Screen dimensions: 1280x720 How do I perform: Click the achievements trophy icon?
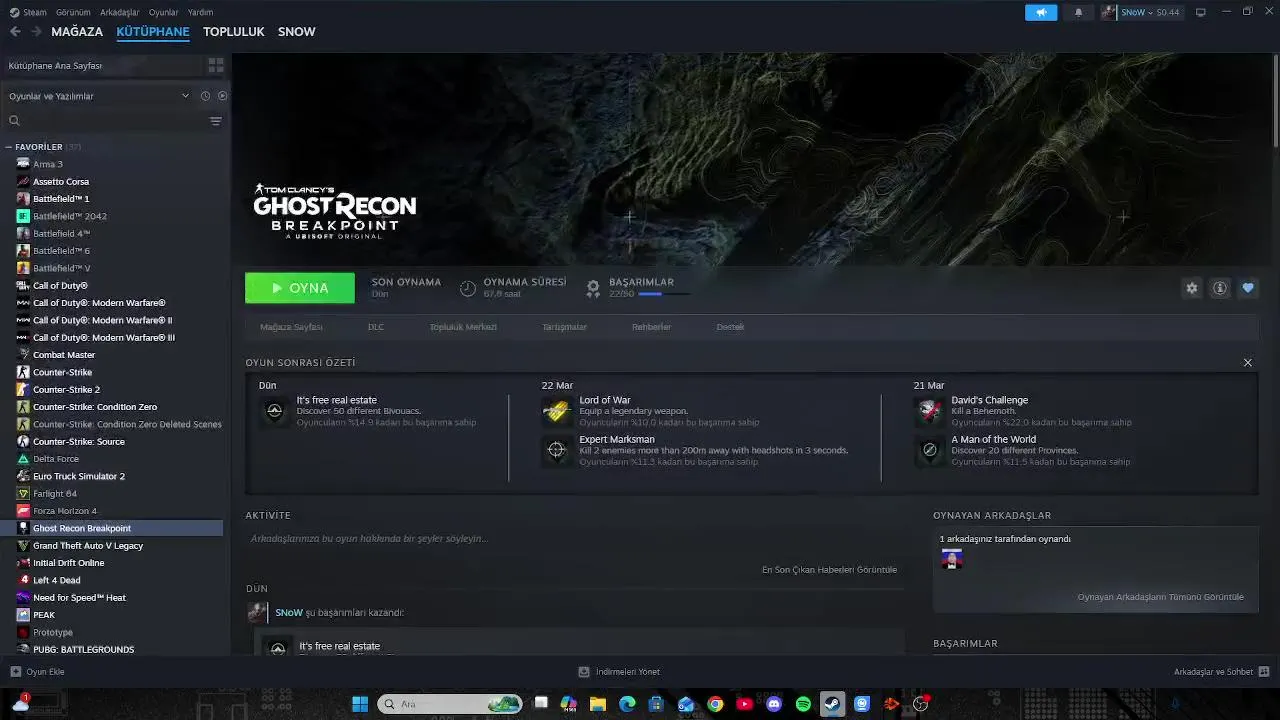coord(593,288)
